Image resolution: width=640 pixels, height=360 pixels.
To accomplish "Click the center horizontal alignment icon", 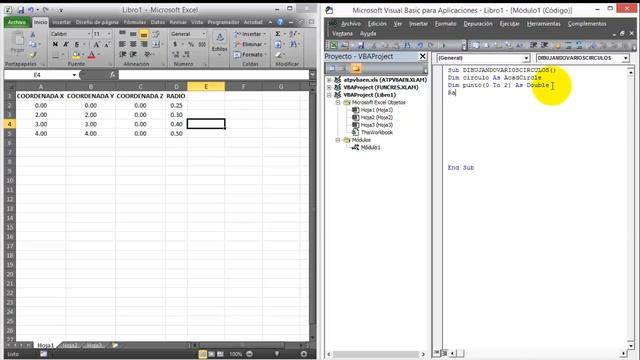I will coord(133,44).
